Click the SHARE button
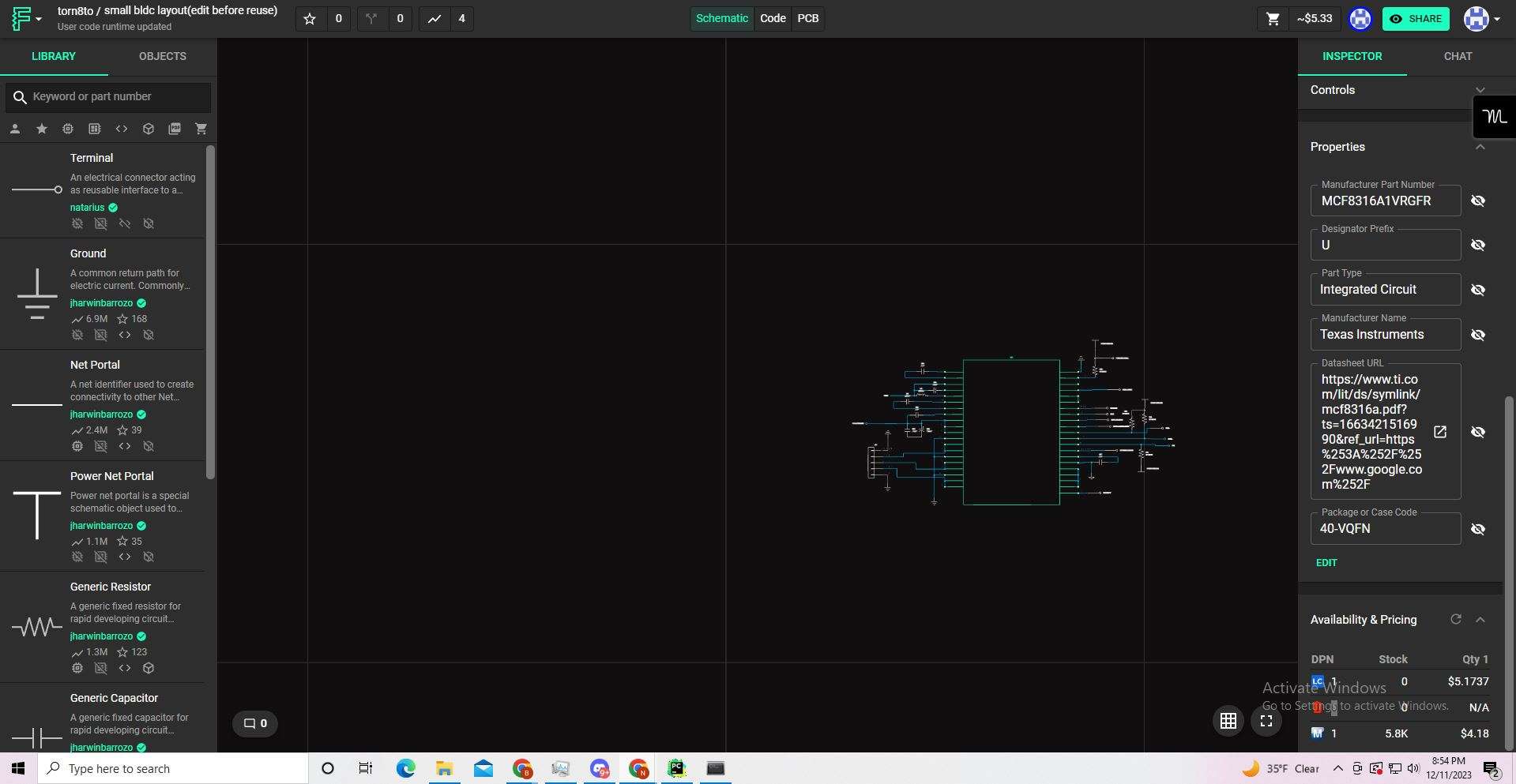 tap(1416, 18)
